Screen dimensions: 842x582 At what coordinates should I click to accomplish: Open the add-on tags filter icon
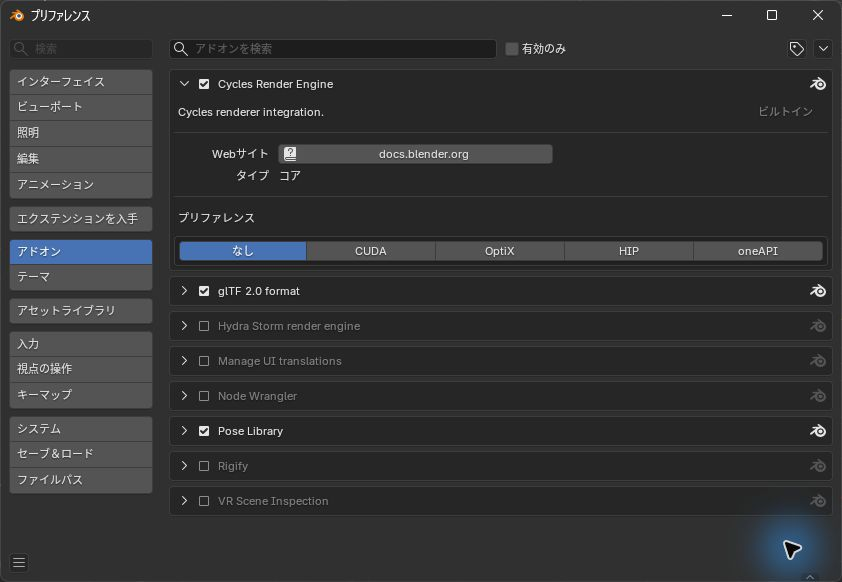pyautogui.click(x=796, y=49)
